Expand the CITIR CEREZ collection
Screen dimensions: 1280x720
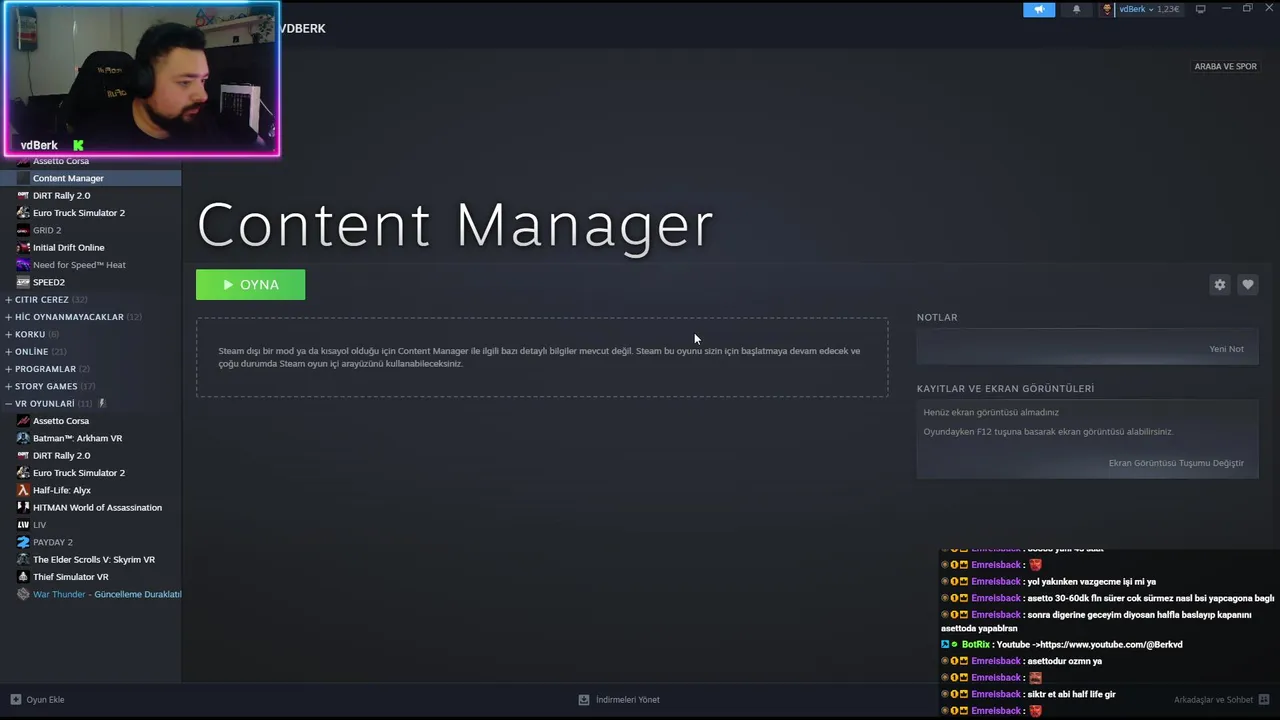46,300
